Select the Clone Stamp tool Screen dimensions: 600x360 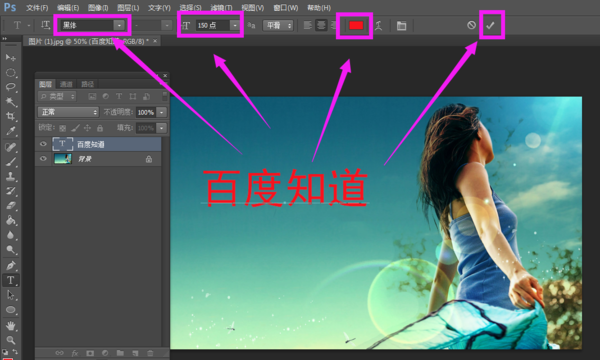pyautogui.click(x=10, y=176)
